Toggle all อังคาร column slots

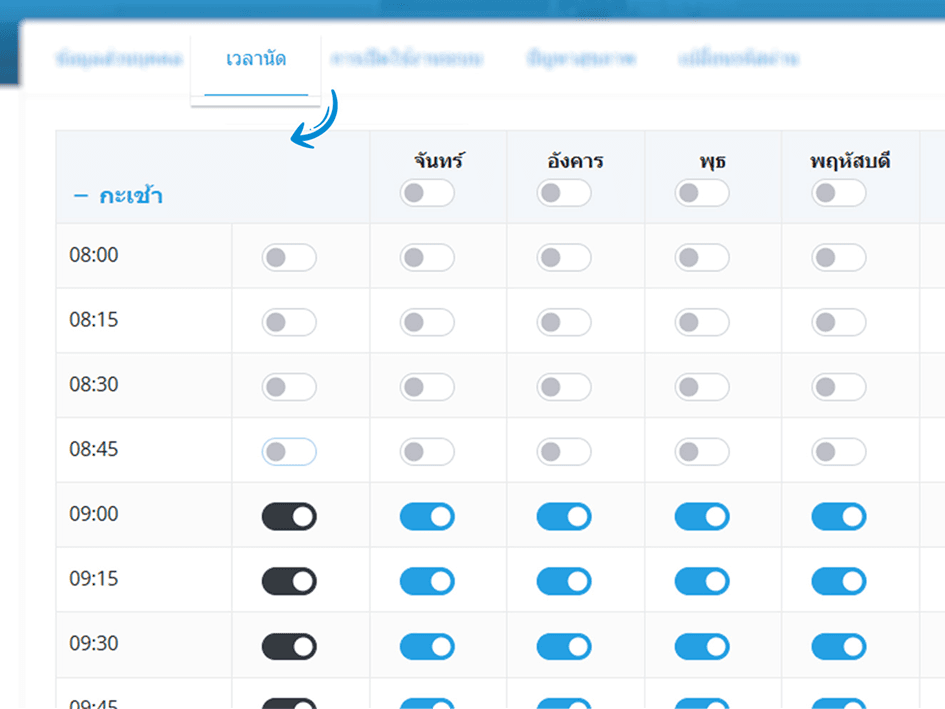point(564,193)
